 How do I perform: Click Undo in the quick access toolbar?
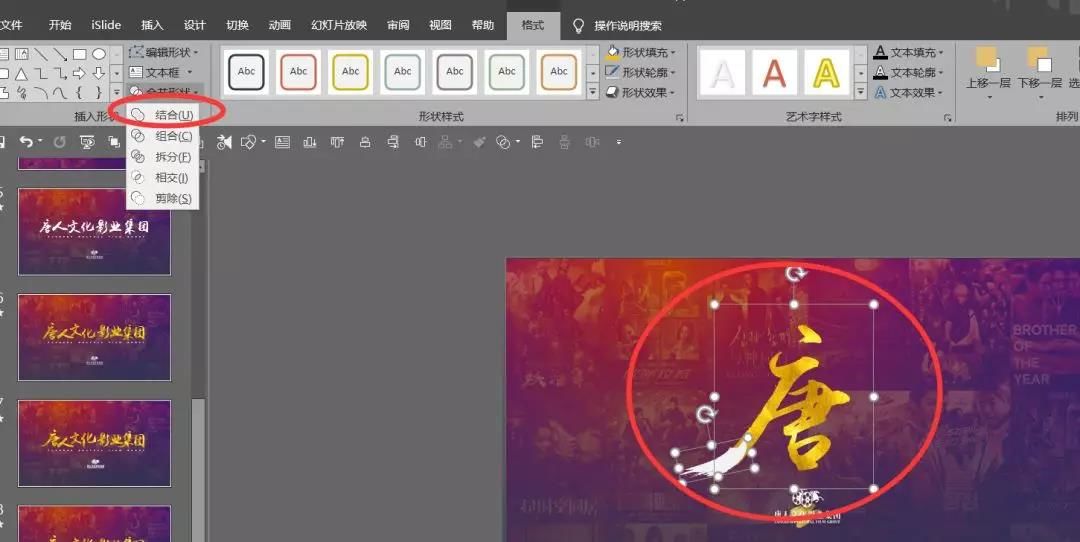click(26, 142)
